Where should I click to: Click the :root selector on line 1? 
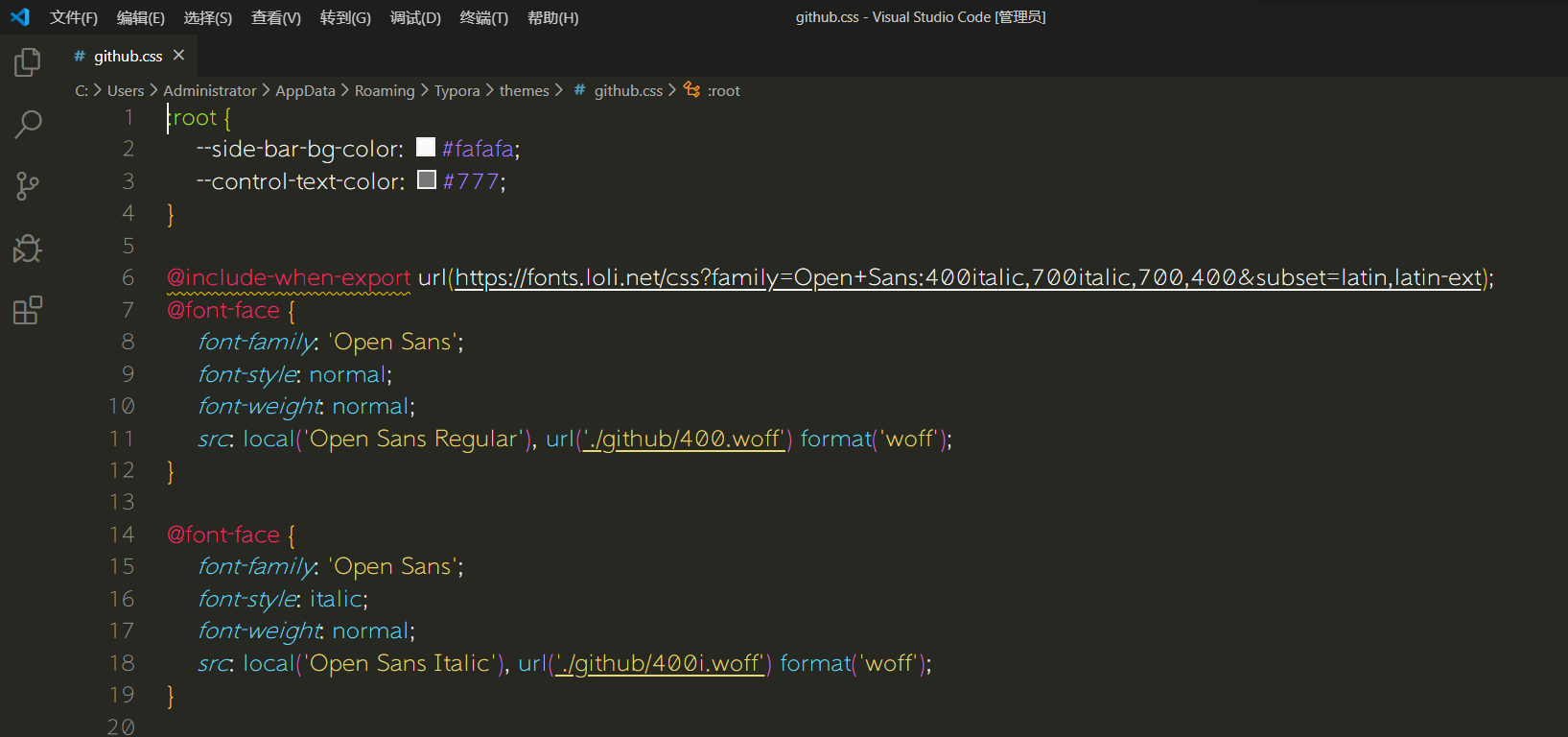[192, 117]
